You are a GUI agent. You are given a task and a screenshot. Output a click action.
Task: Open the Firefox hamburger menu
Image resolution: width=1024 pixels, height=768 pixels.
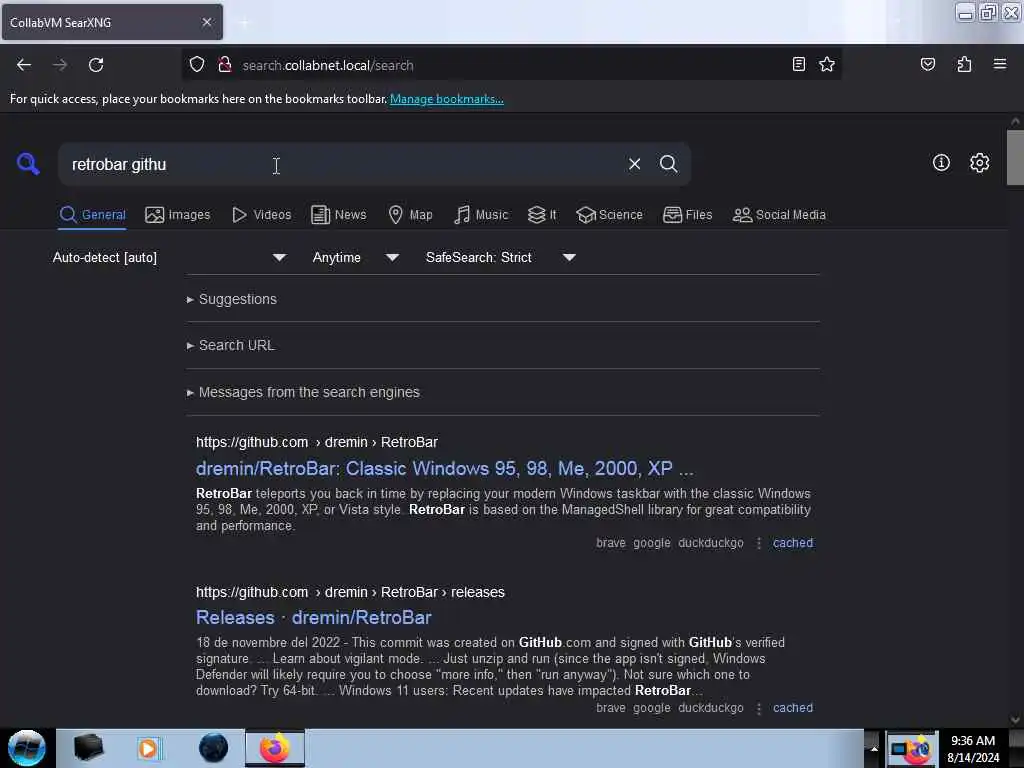[x=999, y=64]
